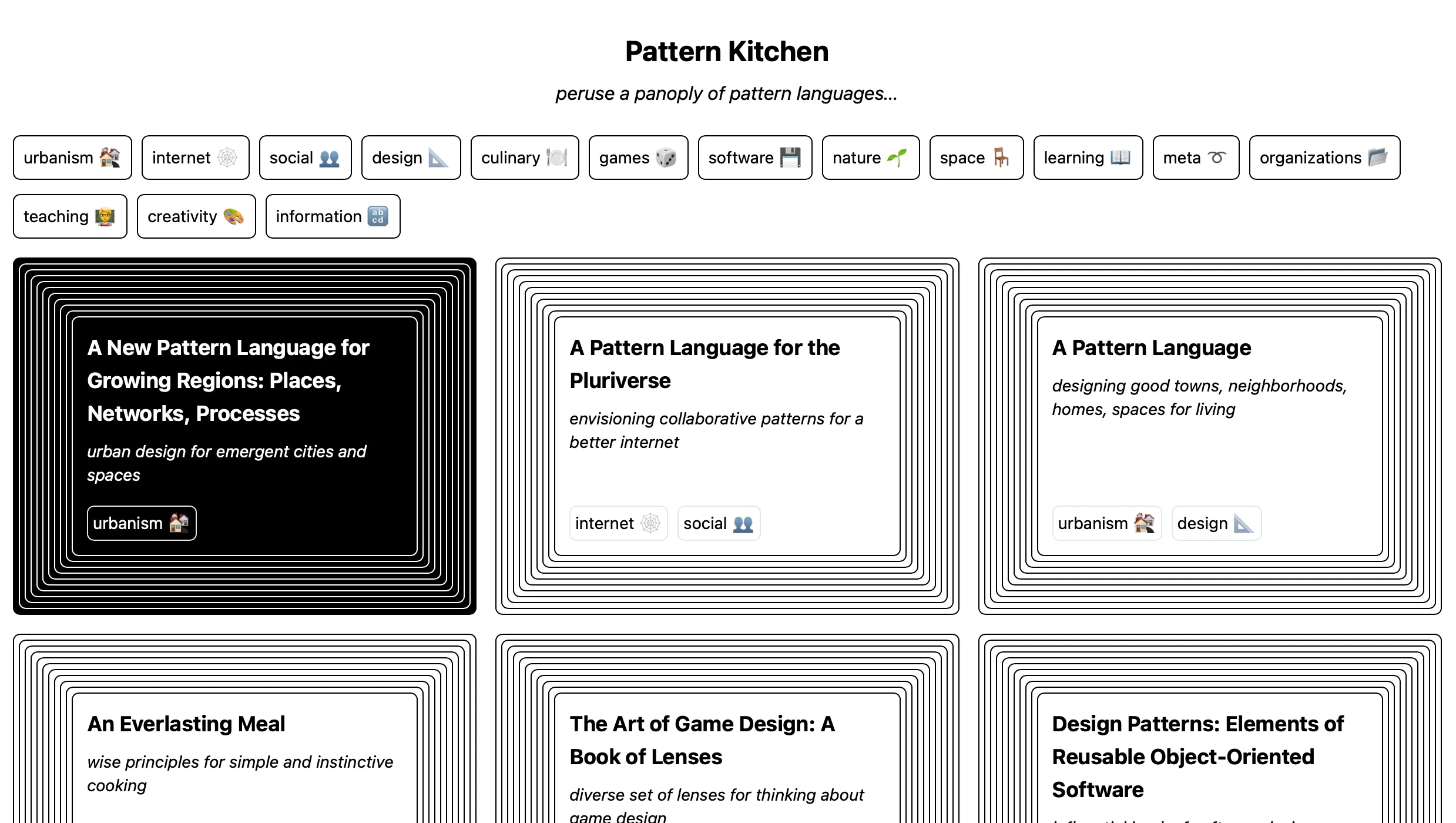Click the floppy disk software emoji

(790, 158)
